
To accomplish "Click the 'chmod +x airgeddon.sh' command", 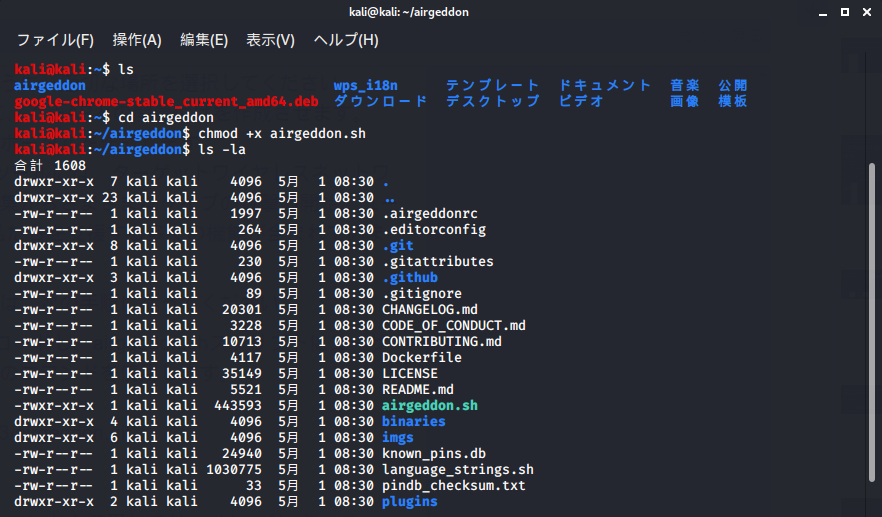I will (x=282, y=133).
